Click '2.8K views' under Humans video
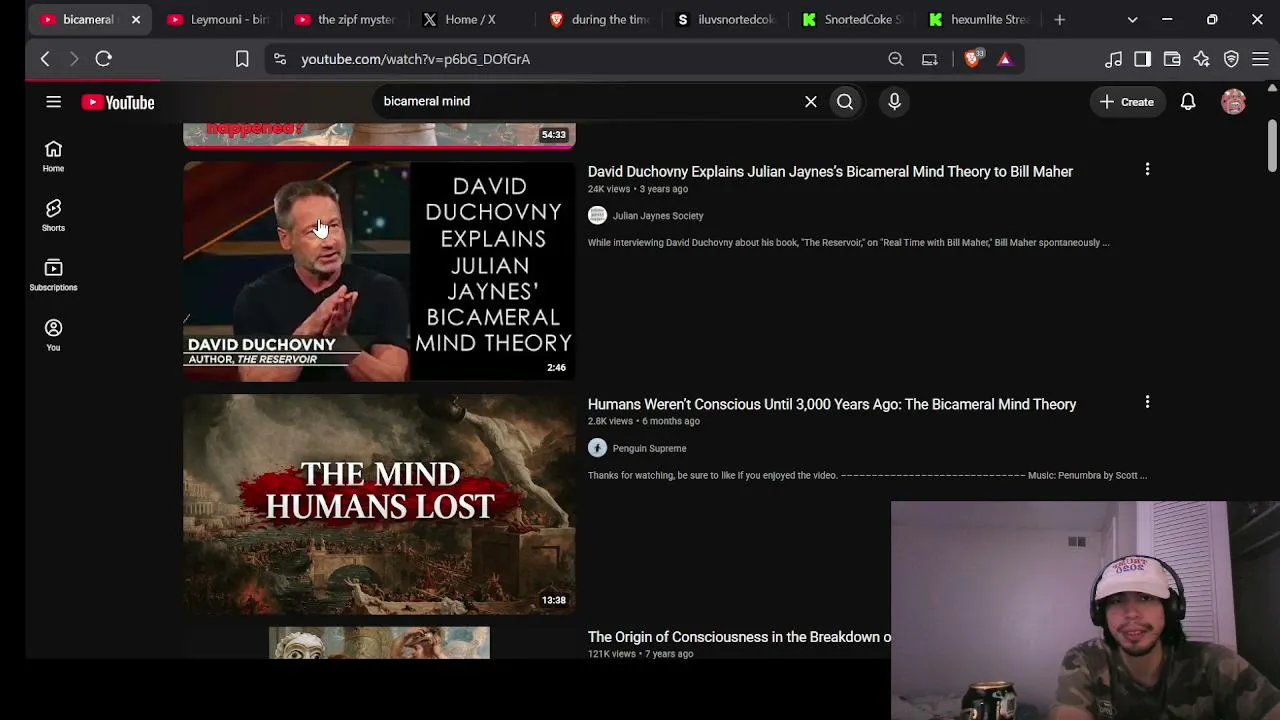The height and width of the screenshot is (720, 1280). coord(610,421)
